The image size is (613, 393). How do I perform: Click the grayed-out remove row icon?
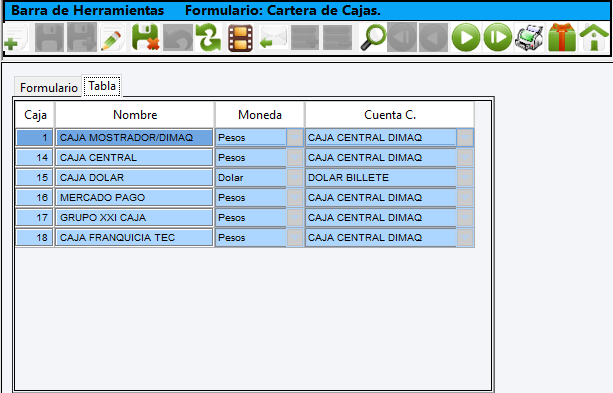pyautogui.click(x=337, y=38)
